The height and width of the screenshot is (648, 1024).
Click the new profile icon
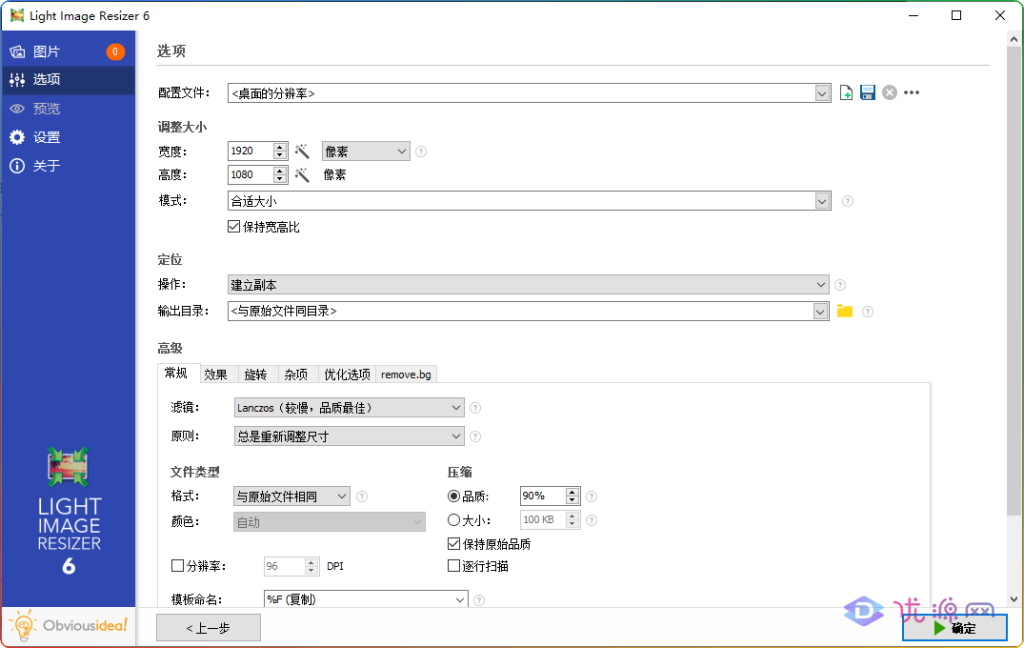(x=847, y=93)
